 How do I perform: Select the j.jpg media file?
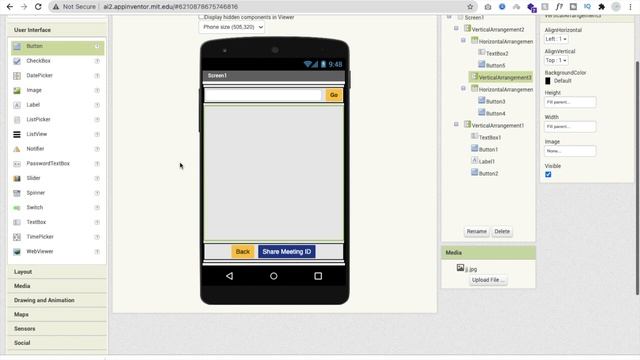click(471, 269)
